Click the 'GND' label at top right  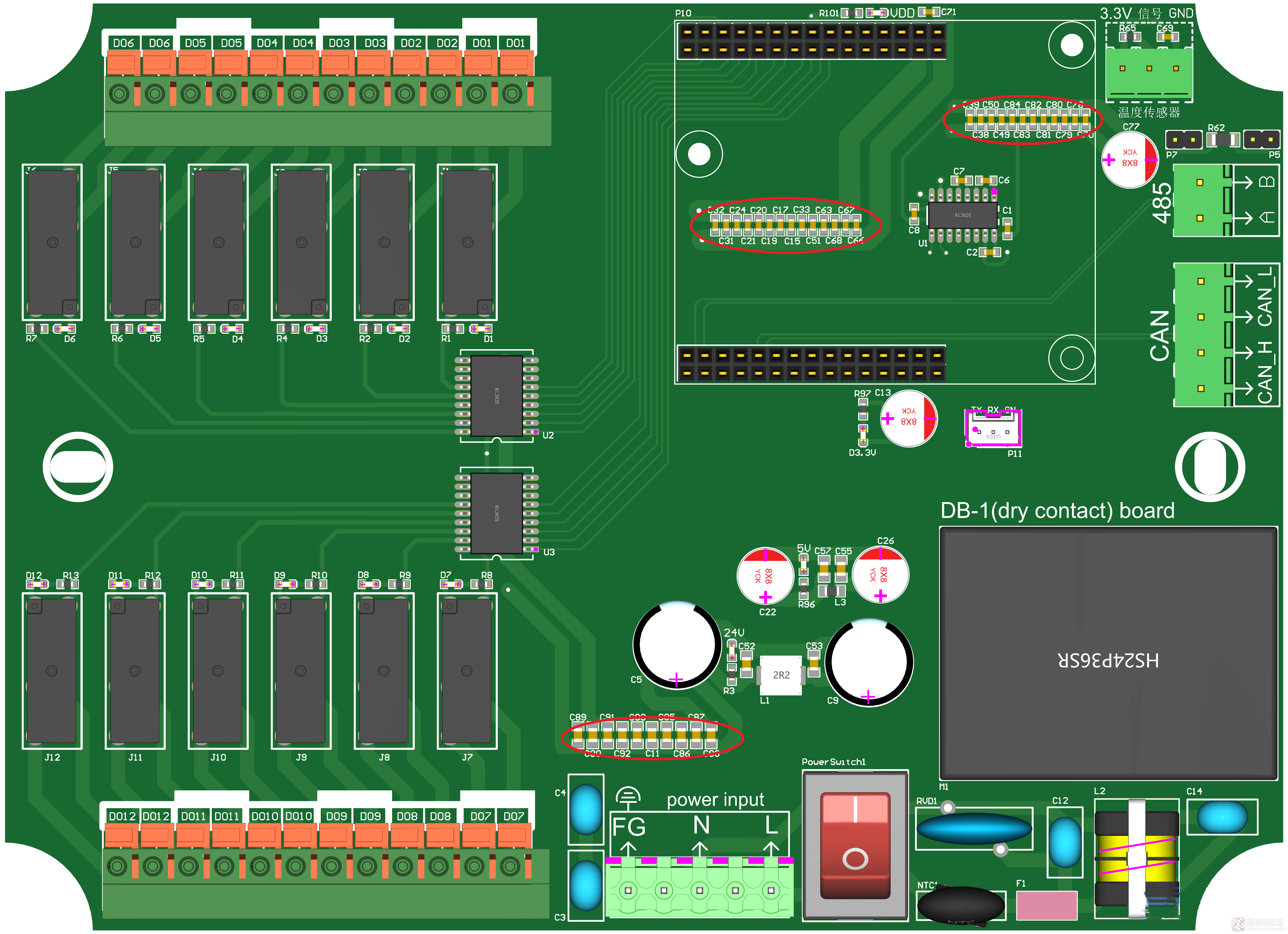1181,13
